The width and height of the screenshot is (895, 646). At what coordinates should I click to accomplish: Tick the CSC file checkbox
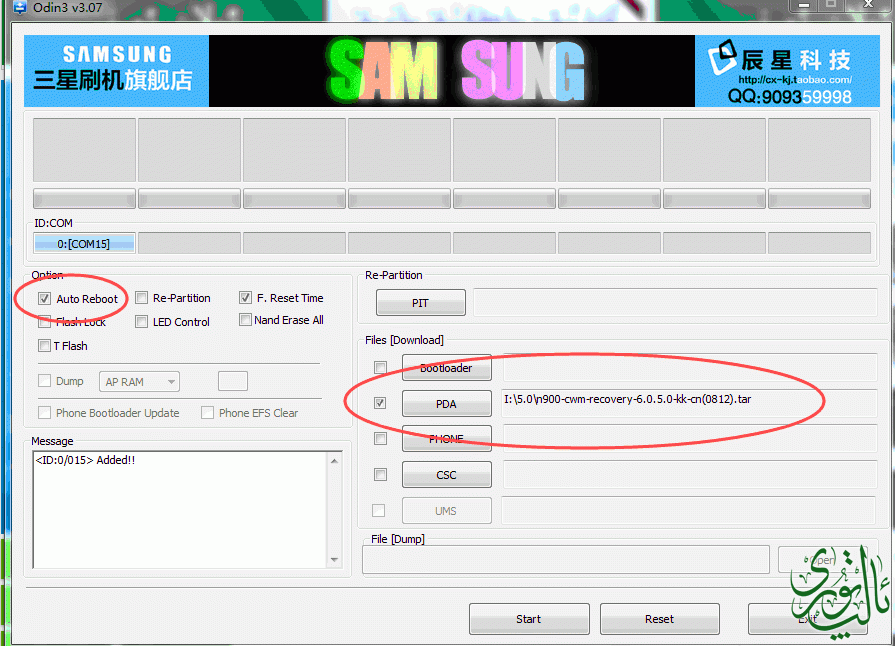(380, 474)
